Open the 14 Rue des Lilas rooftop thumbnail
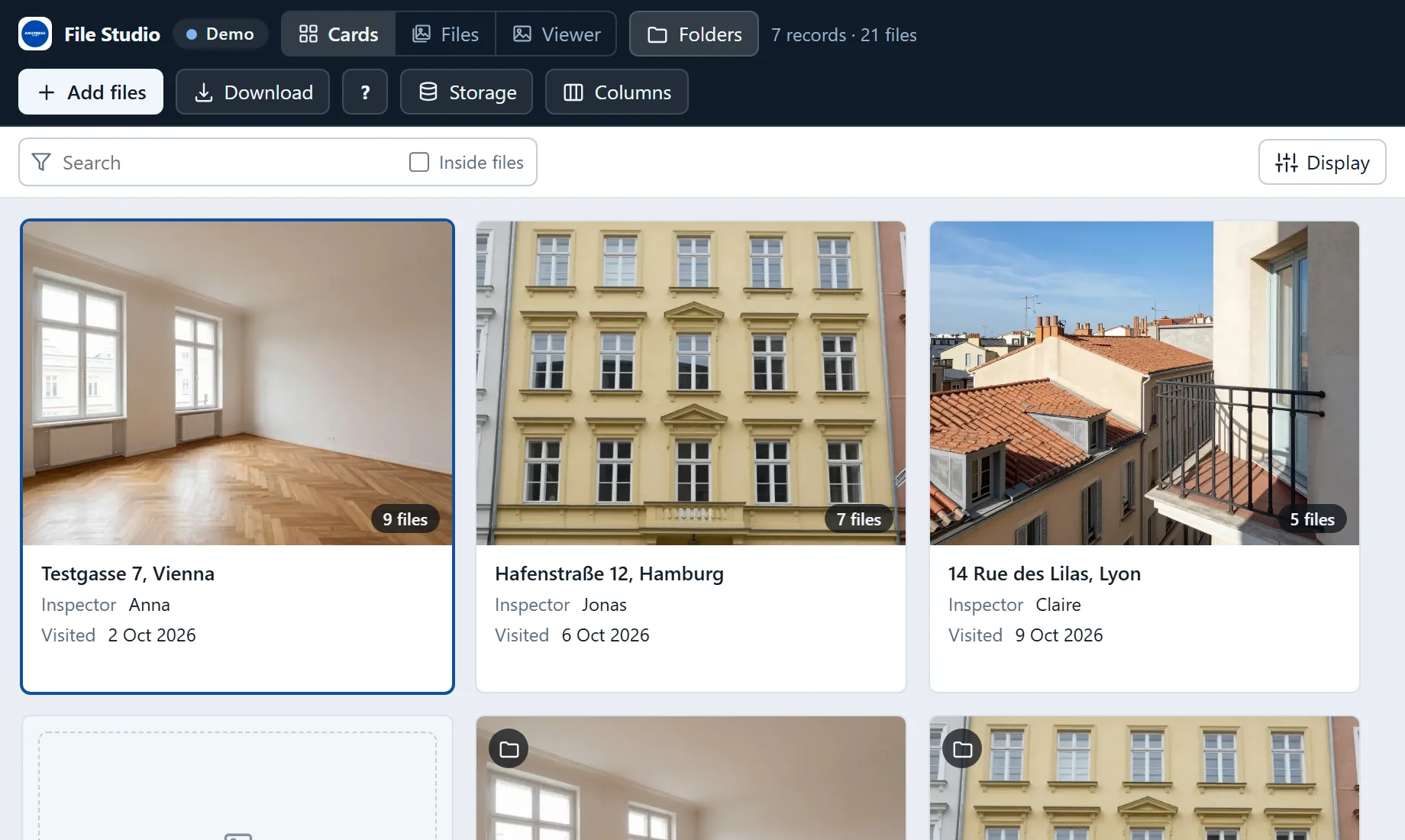This screenshot has width=1405, height=840. click(x=1145, y=383)
